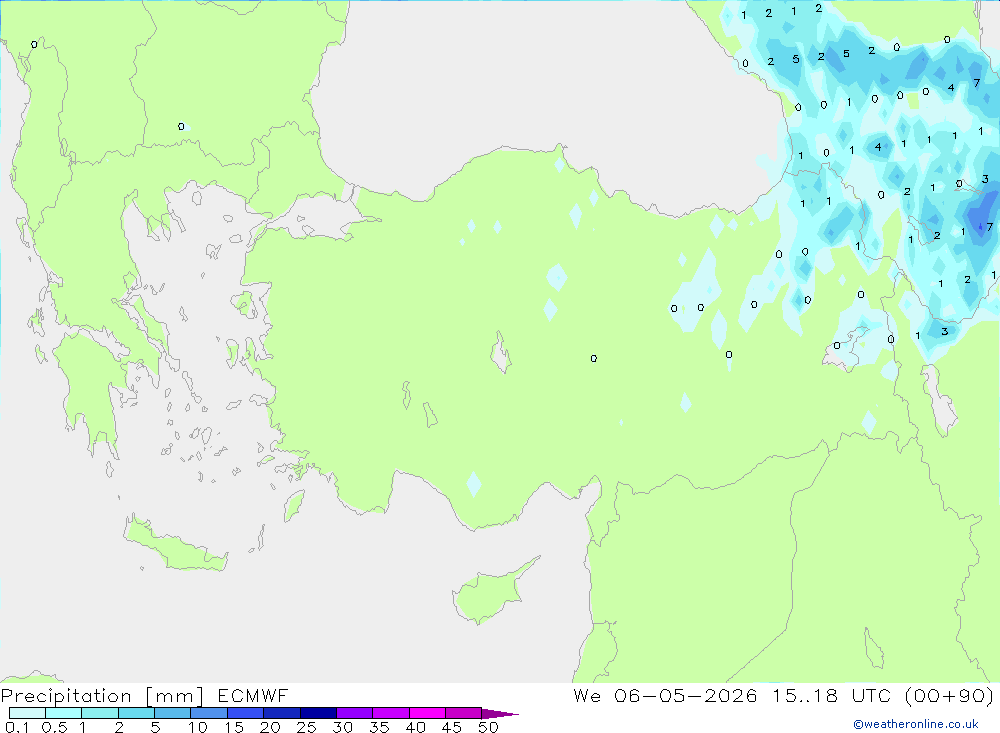Click the 20–25 mm legend swatch
Image resolution: width=1000 pixels, height=733 pixels.
click(x=282, y=713)
